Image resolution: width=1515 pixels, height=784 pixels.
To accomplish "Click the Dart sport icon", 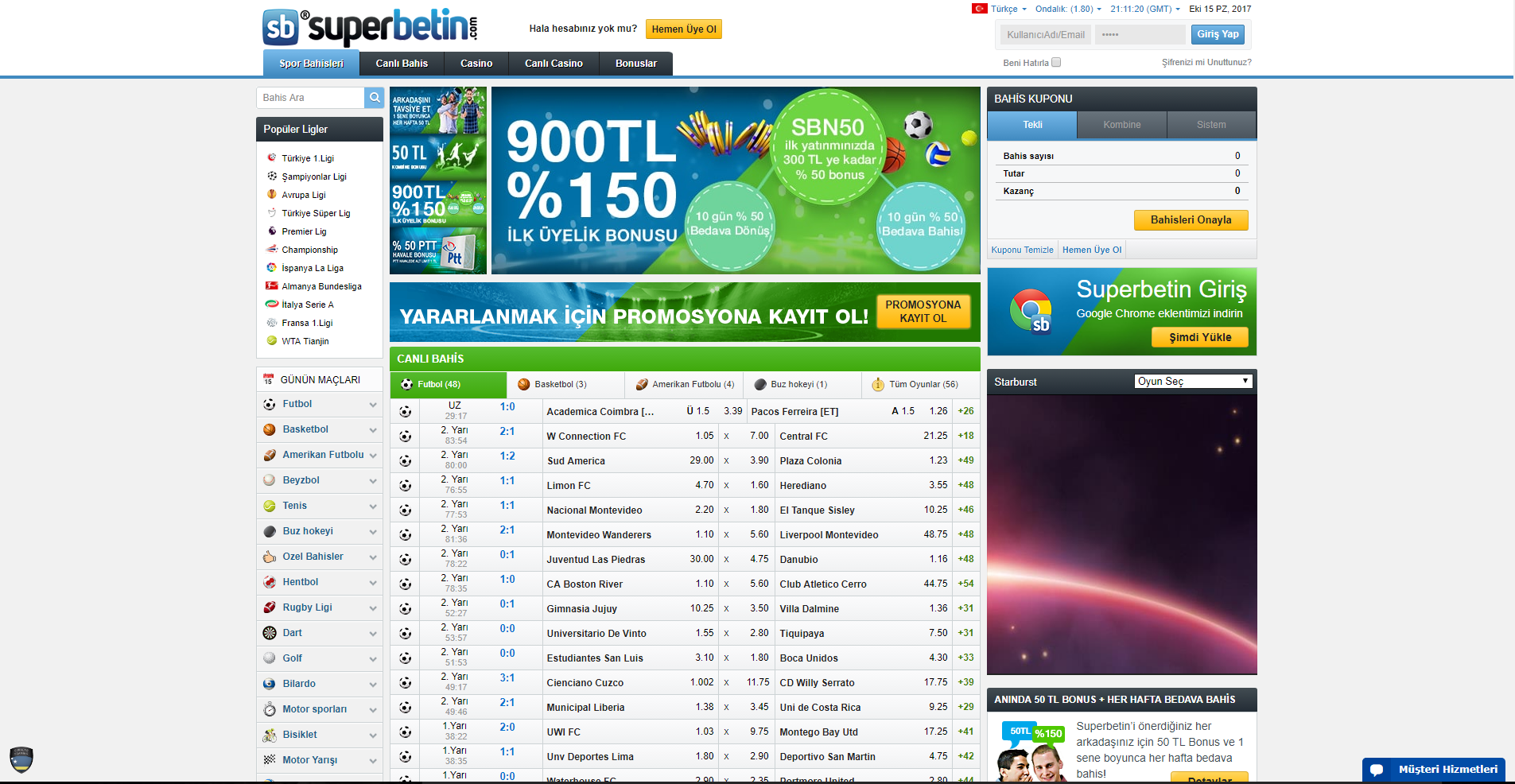I will [270, 633].
